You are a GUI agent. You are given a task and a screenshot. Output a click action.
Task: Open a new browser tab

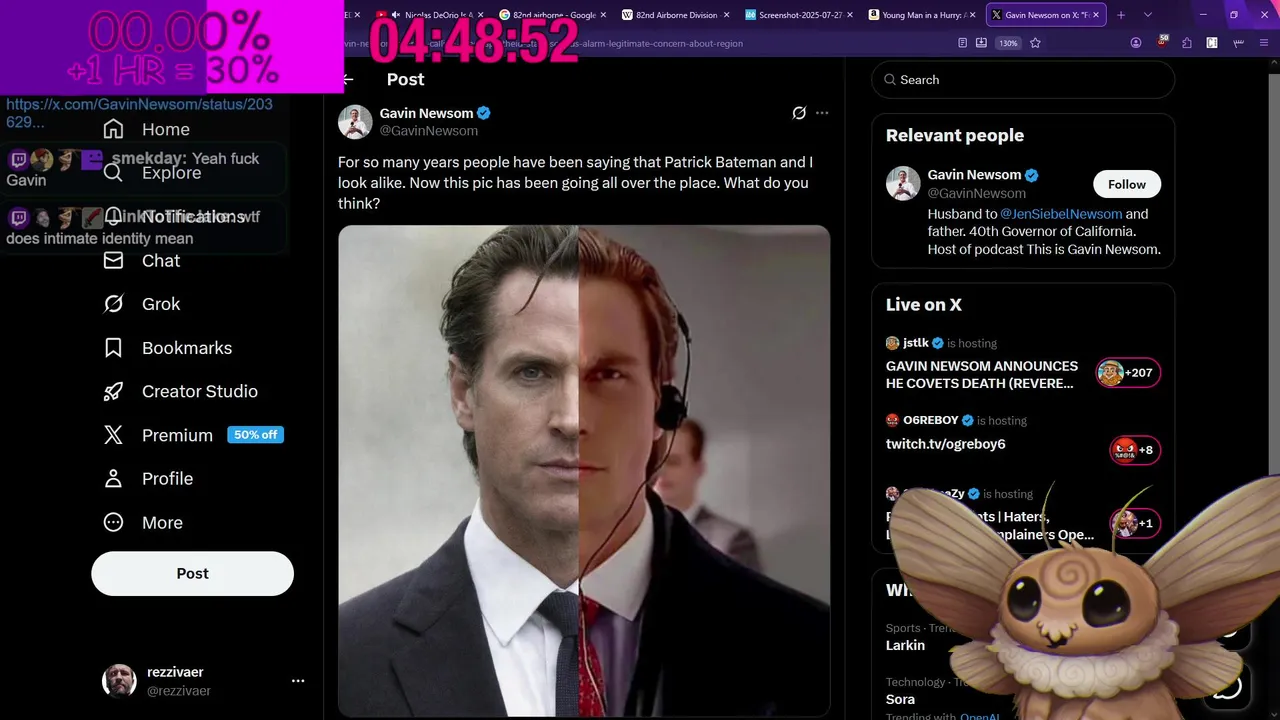point(1121,15)
